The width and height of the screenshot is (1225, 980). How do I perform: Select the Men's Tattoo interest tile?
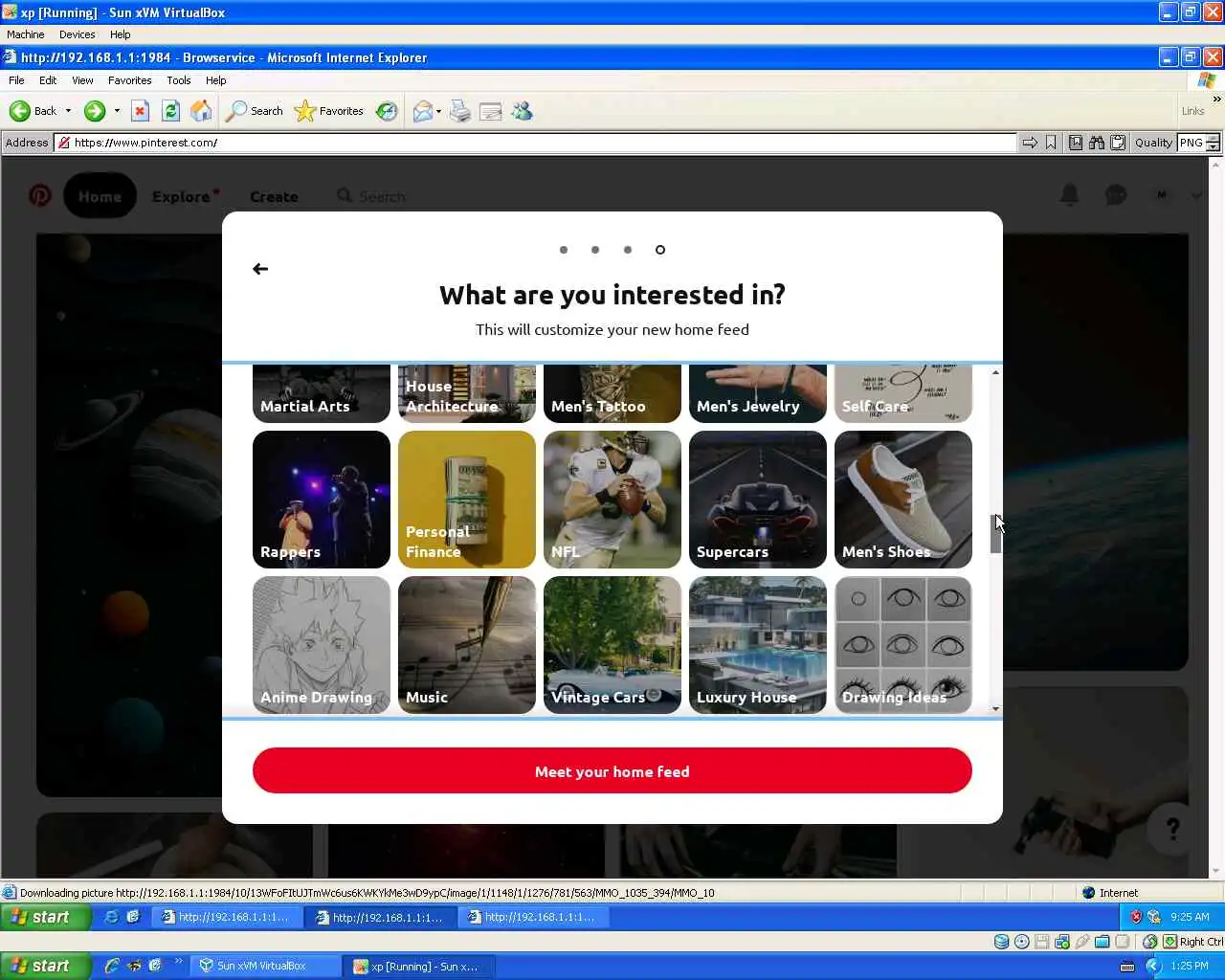pyautogui.click(x=612, y=393)
